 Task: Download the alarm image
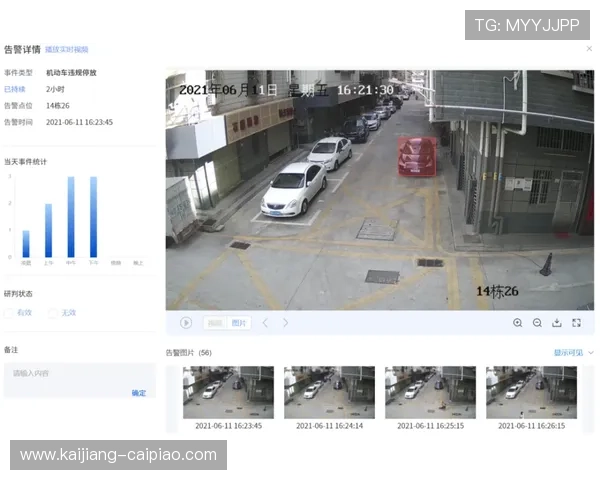557,323
